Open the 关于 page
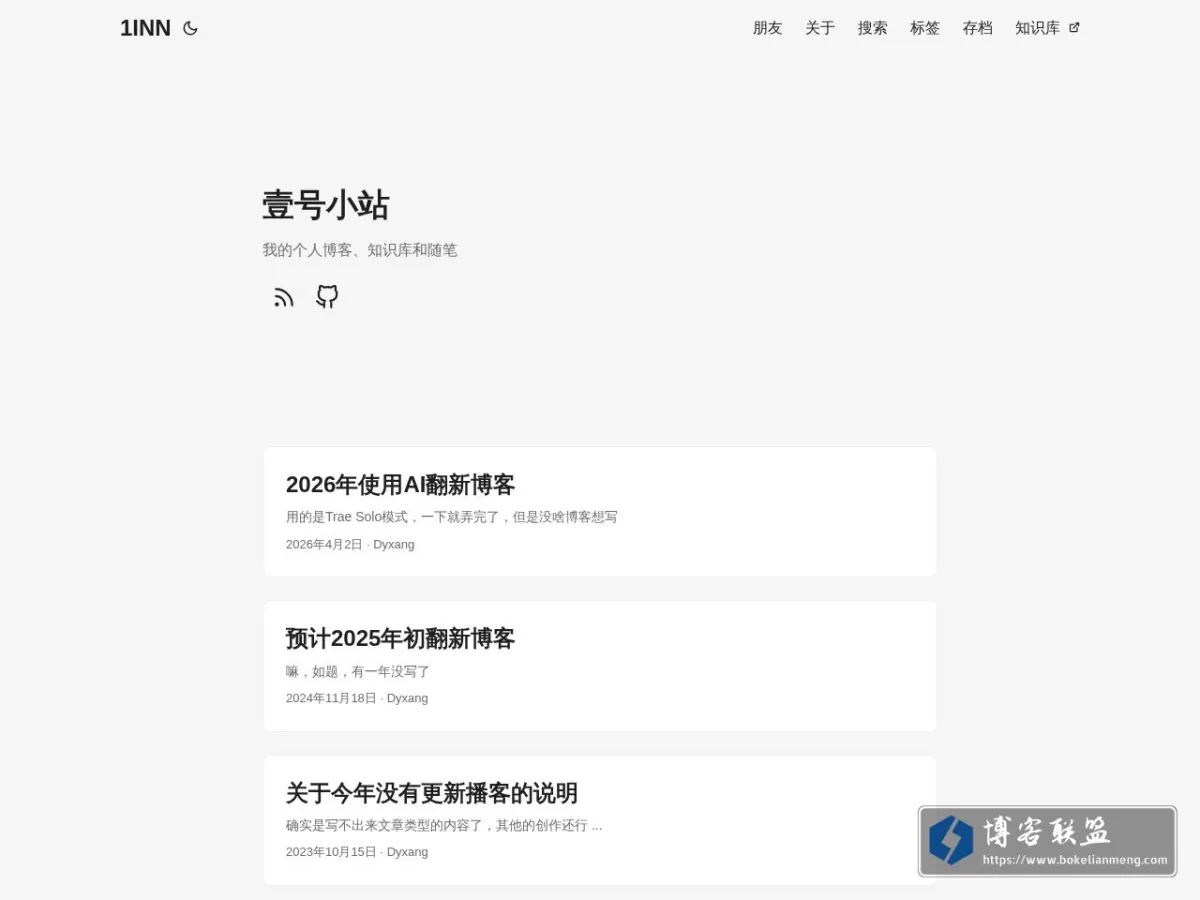This screenshot has width=1200, height=900. coord(820,28)
